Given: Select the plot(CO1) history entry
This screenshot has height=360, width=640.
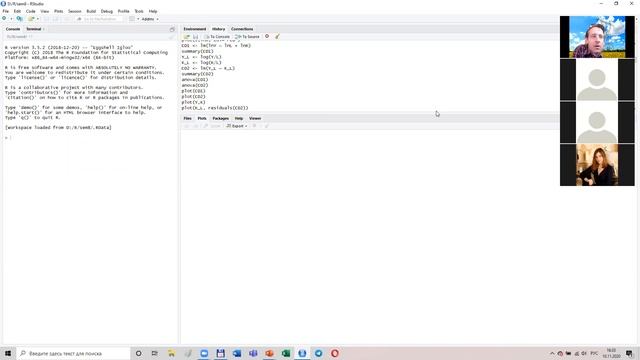Looking at the screenshot, I should tap(193, 91).
